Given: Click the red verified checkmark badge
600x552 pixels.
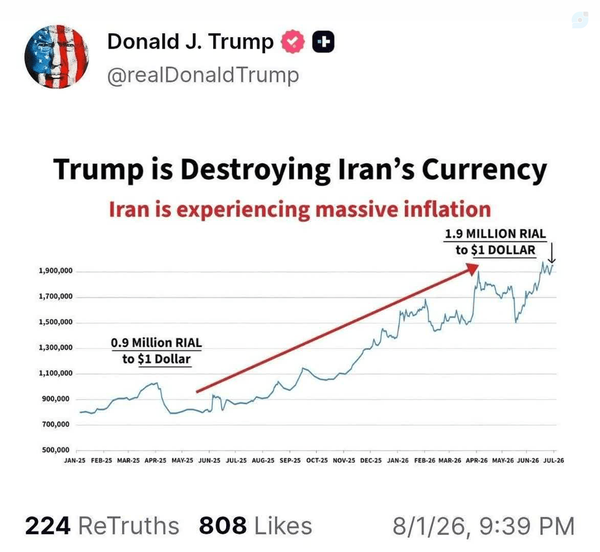Looking at the screenshot, I should [293, 41].
